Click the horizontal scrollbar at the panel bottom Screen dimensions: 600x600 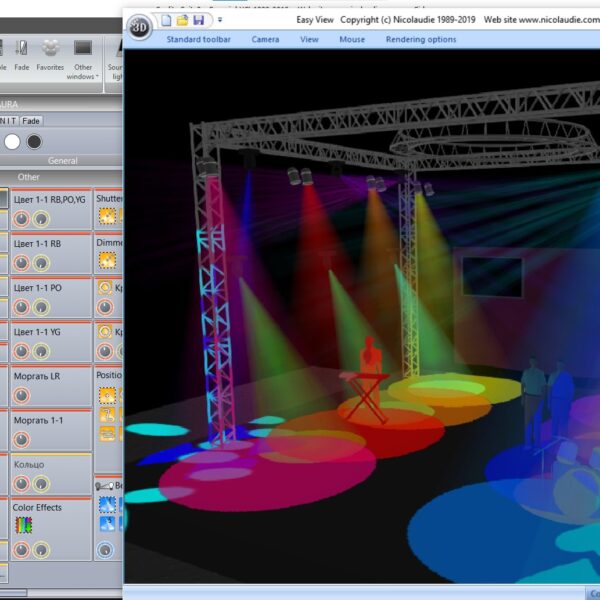[13, 593]
